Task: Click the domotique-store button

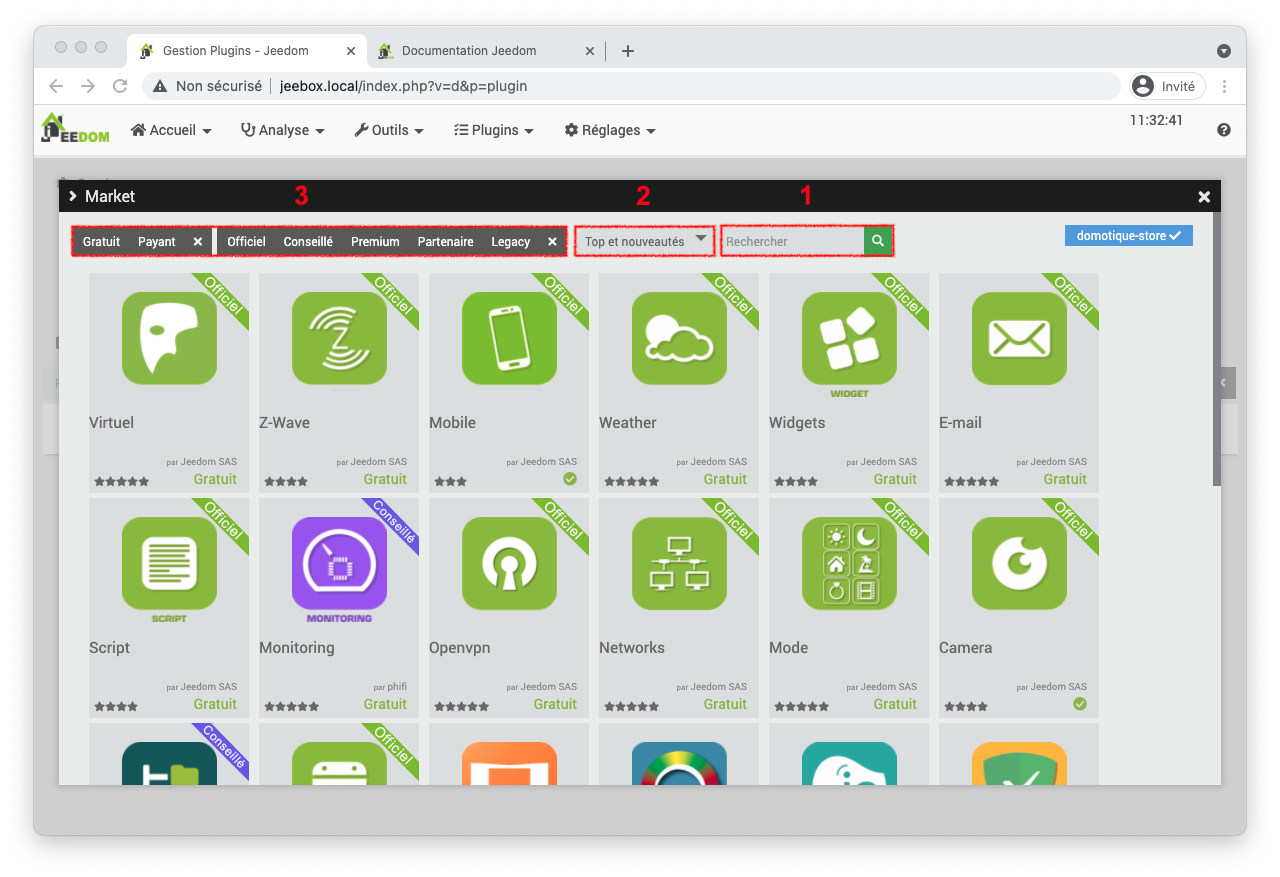Action: pyautogui.click(x=1128, y=235)
